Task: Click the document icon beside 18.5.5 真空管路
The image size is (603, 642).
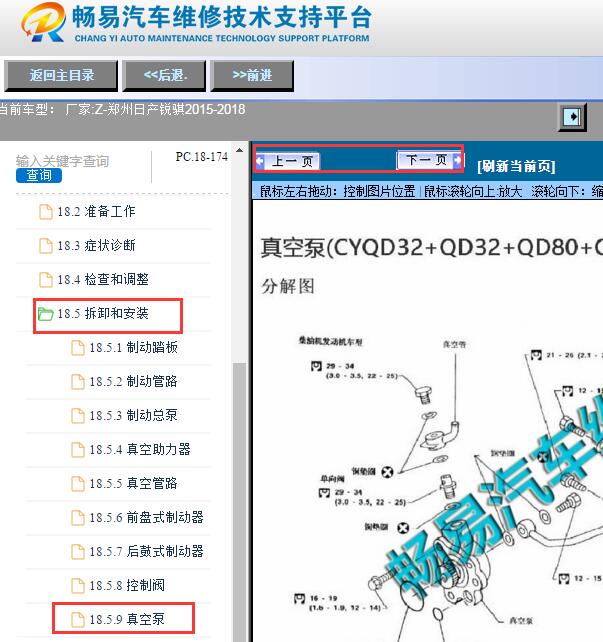Action: (78, 484)
